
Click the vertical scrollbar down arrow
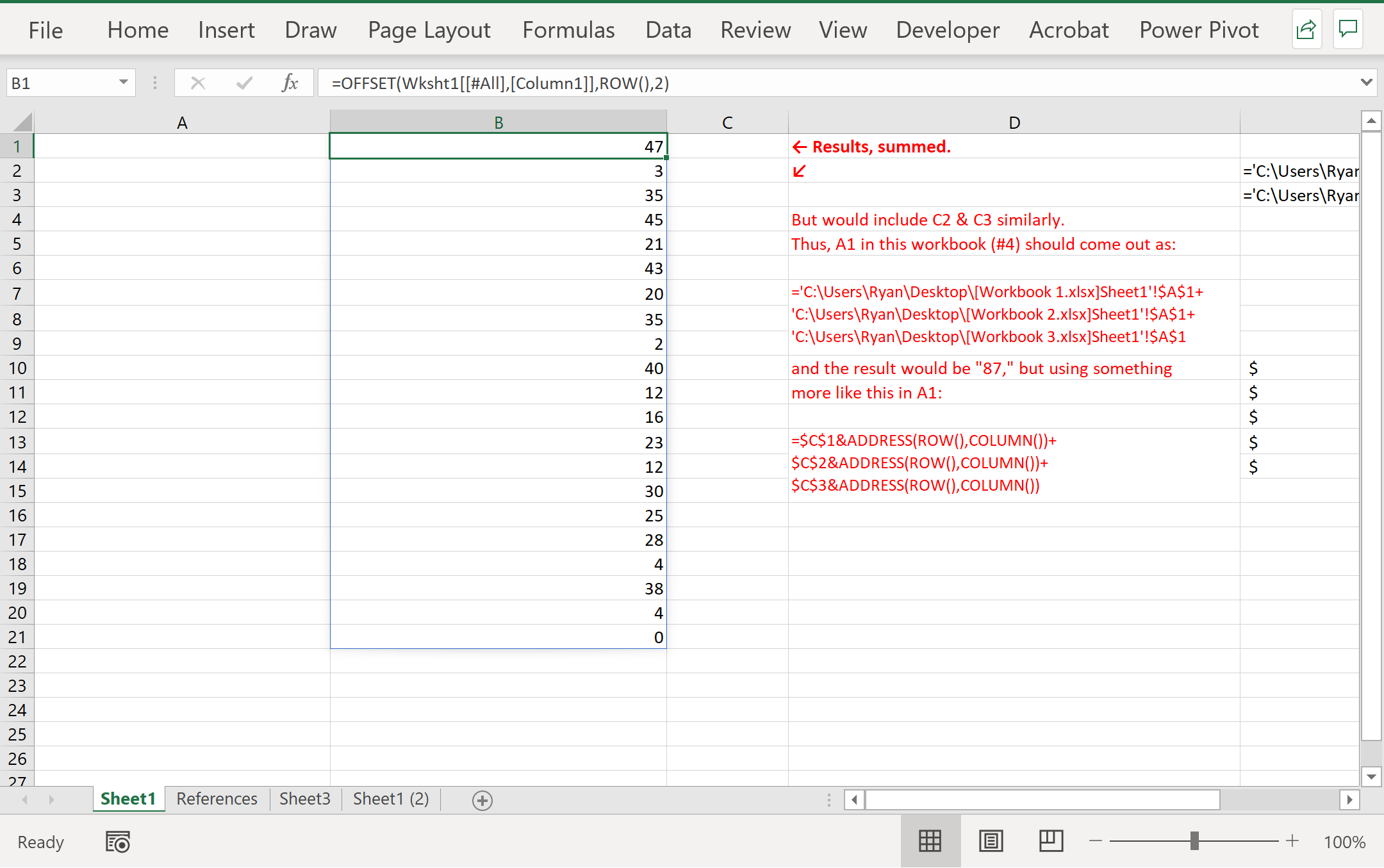tap(1371, 776)
